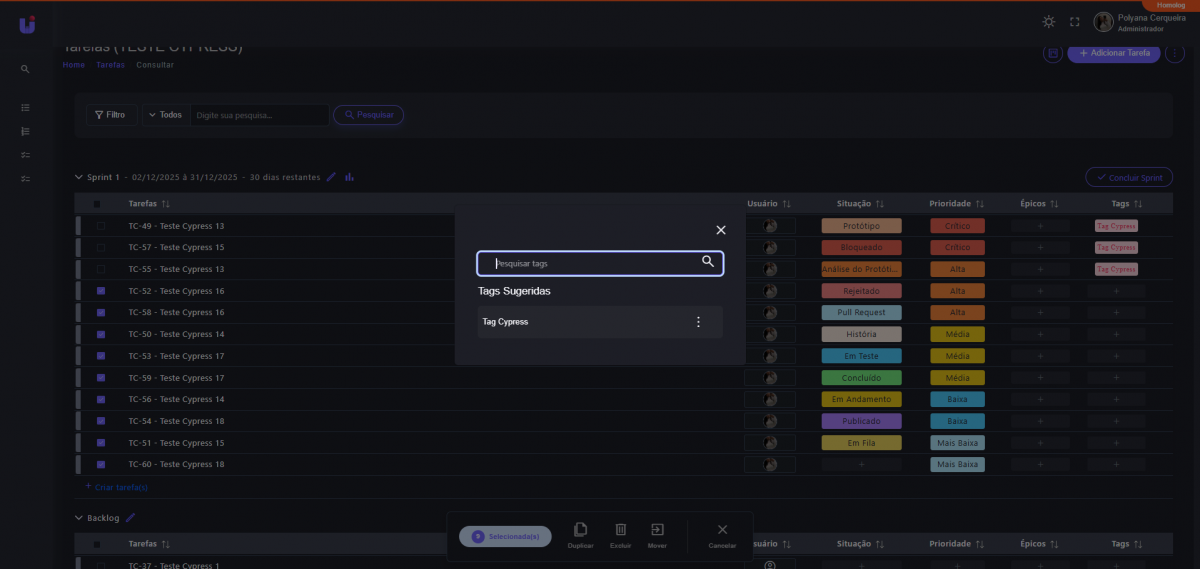Click the Mover icon in action bar

click(657, 530)
